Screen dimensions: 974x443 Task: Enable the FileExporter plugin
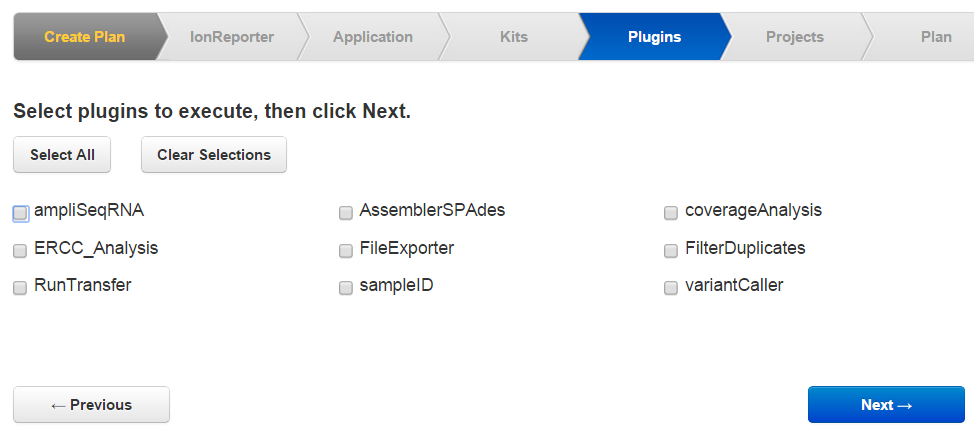pos(346,250)
